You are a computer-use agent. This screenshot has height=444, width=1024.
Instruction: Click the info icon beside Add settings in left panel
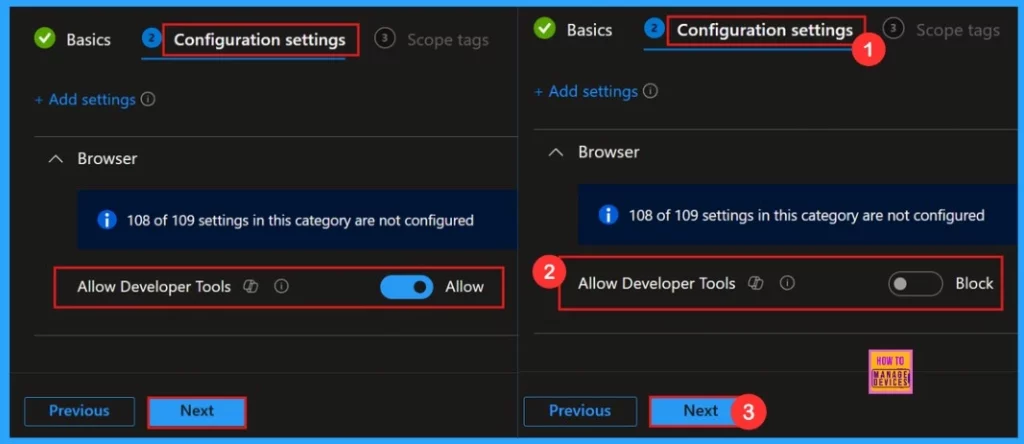[148, 99]
